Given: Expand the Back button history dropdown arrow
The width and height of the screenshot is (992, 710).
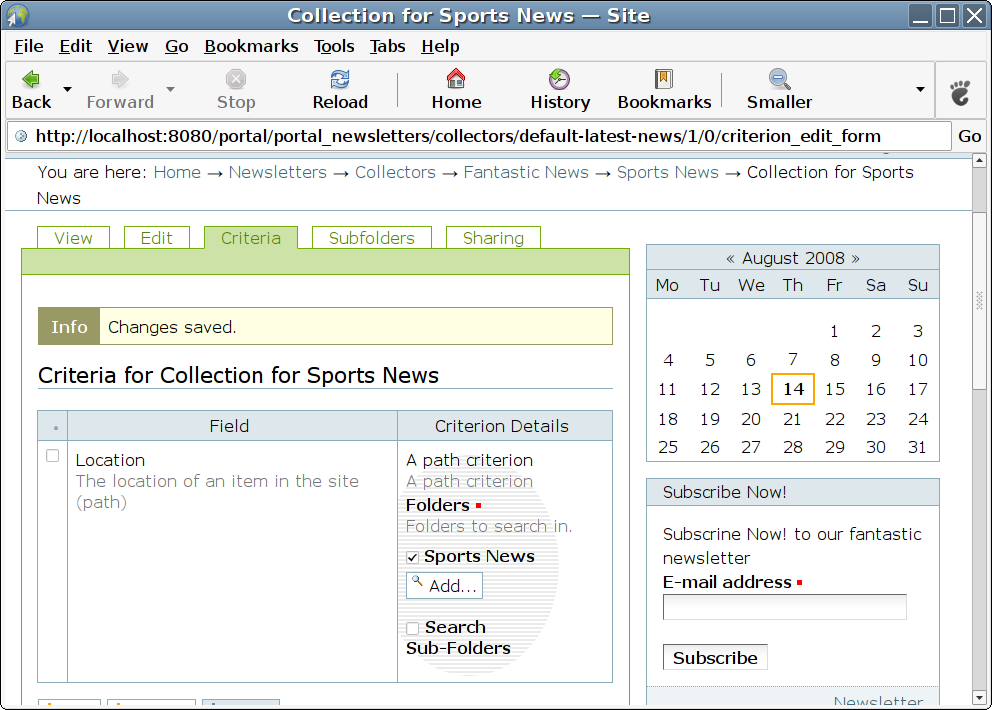Looking at the screenshot, I should (68, 89).
